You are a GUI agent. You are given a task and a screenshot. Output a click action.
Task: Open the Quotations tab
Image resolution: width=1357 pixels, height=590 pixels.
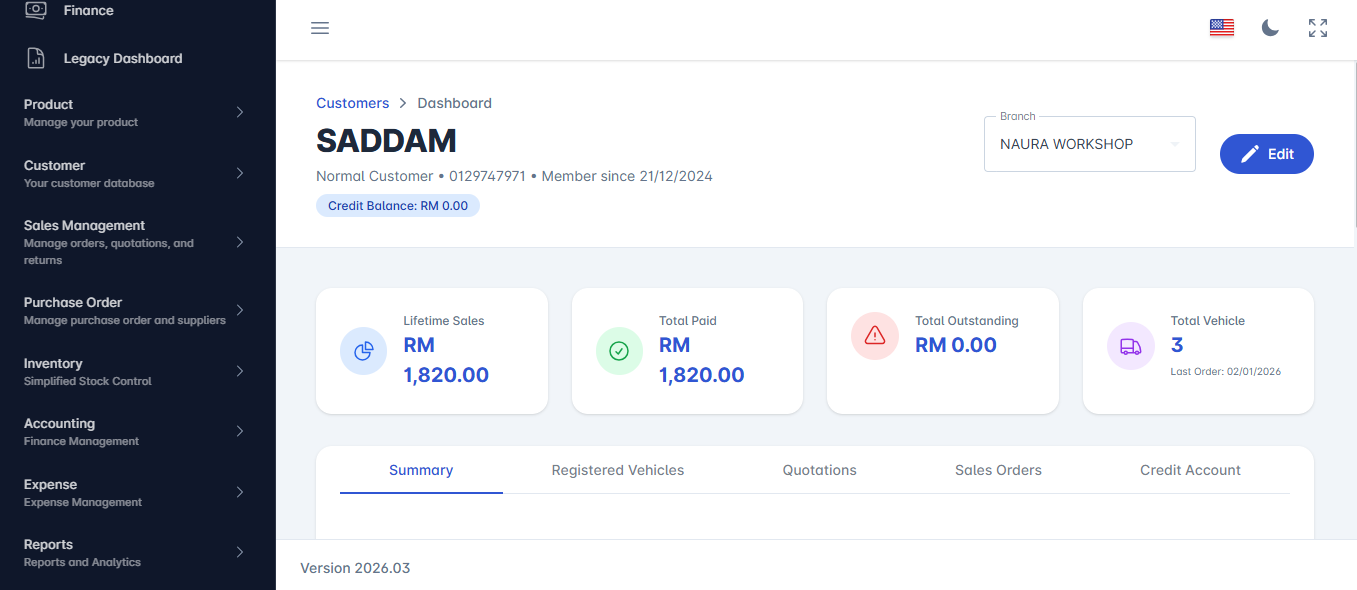tap(819, 470)
